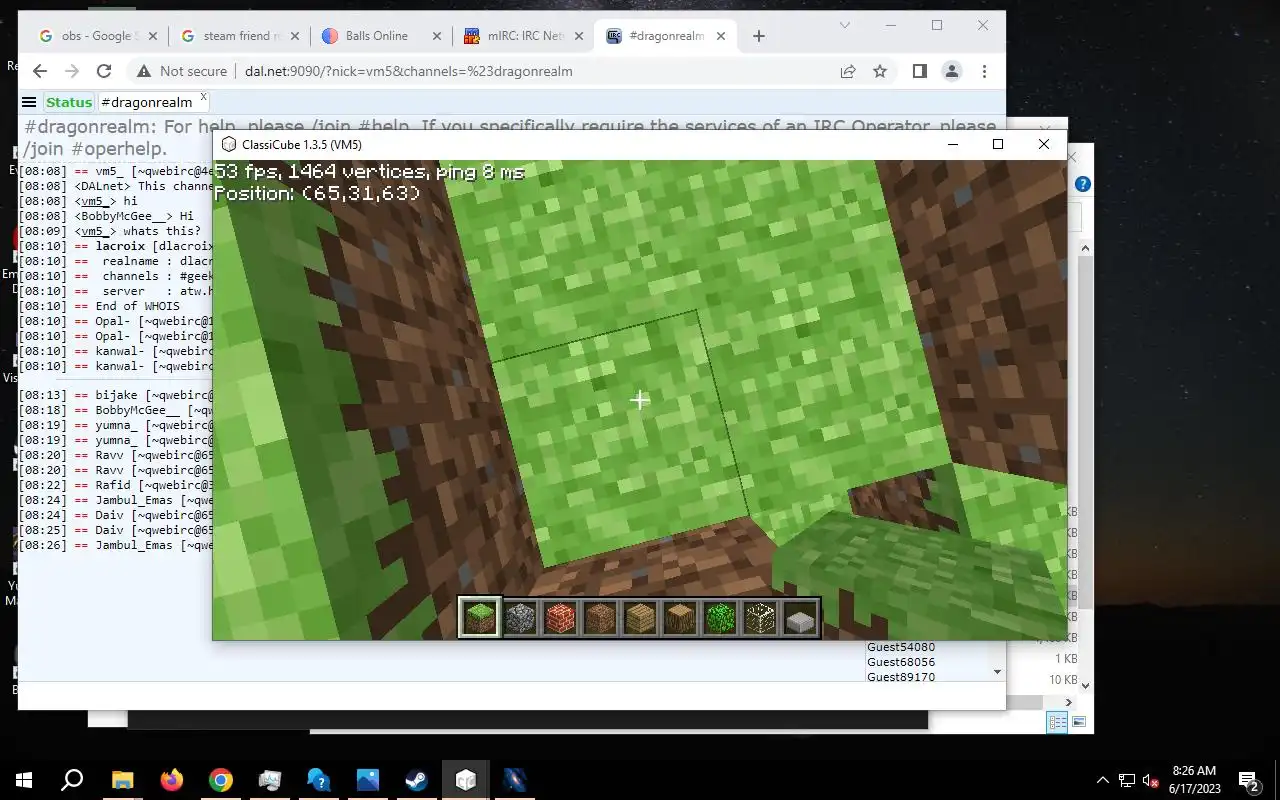Select Guest89170 in the nick list

coord(901,677)
